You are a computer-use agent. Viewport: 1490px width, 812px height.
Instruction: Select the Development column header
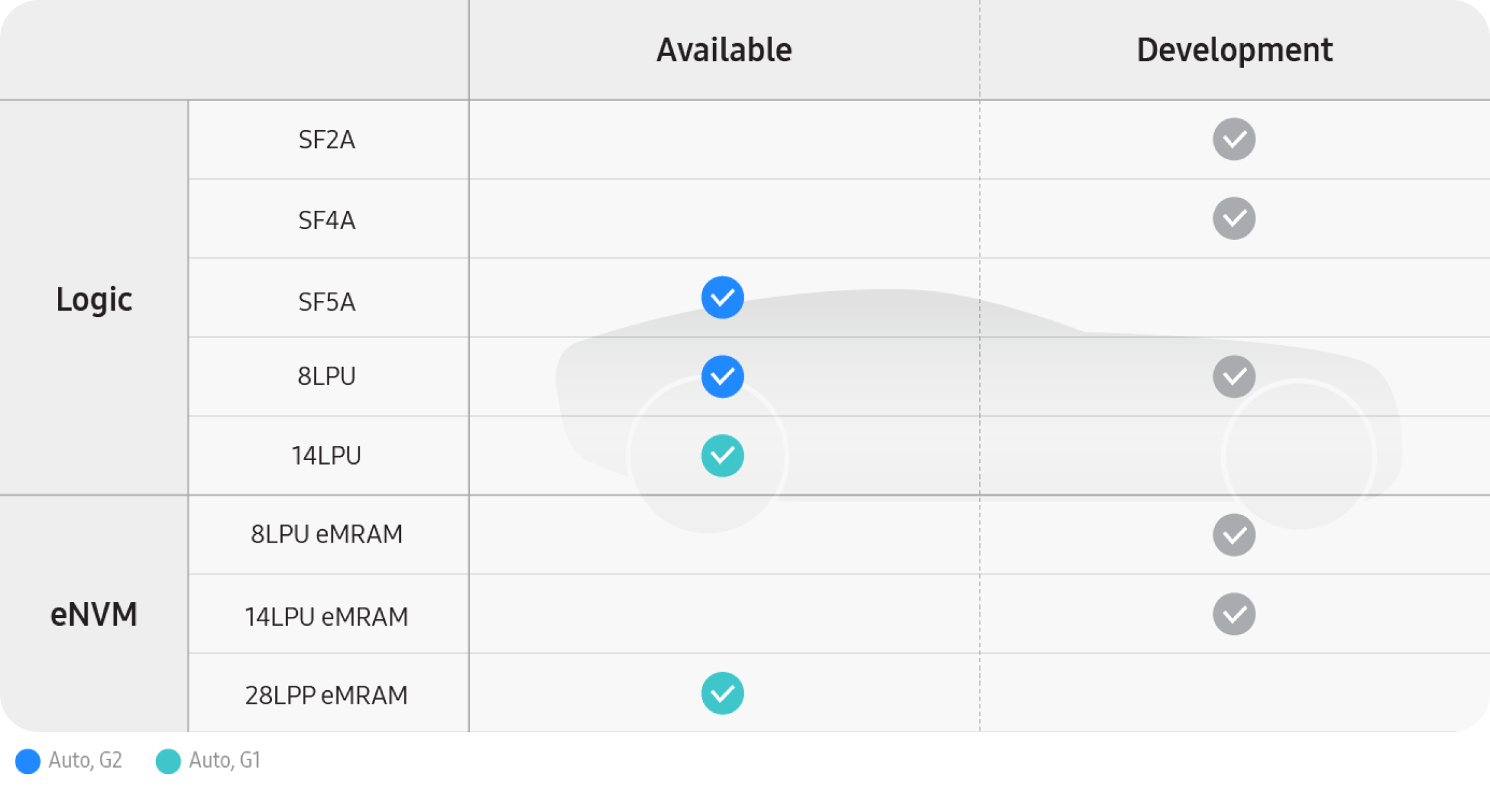(x=1234, y=50)
